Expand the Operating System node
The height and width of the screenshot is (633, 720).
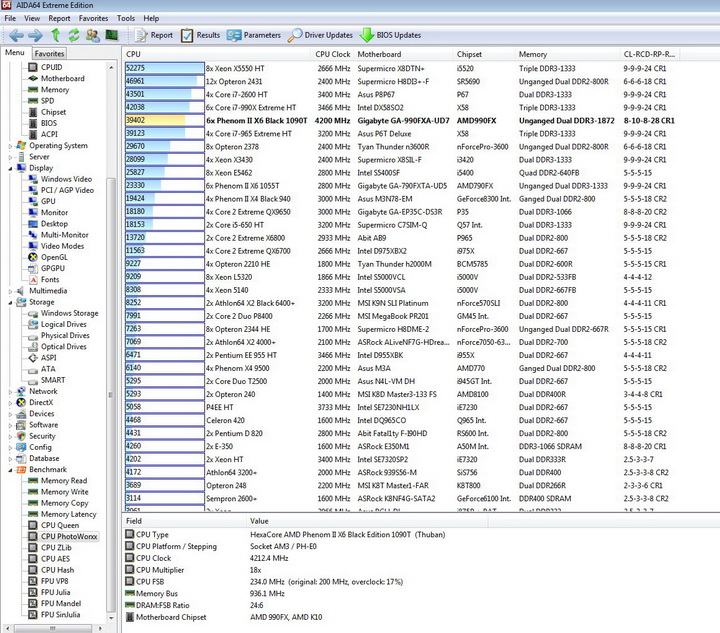pyautogui.click(x=10, y=146)
